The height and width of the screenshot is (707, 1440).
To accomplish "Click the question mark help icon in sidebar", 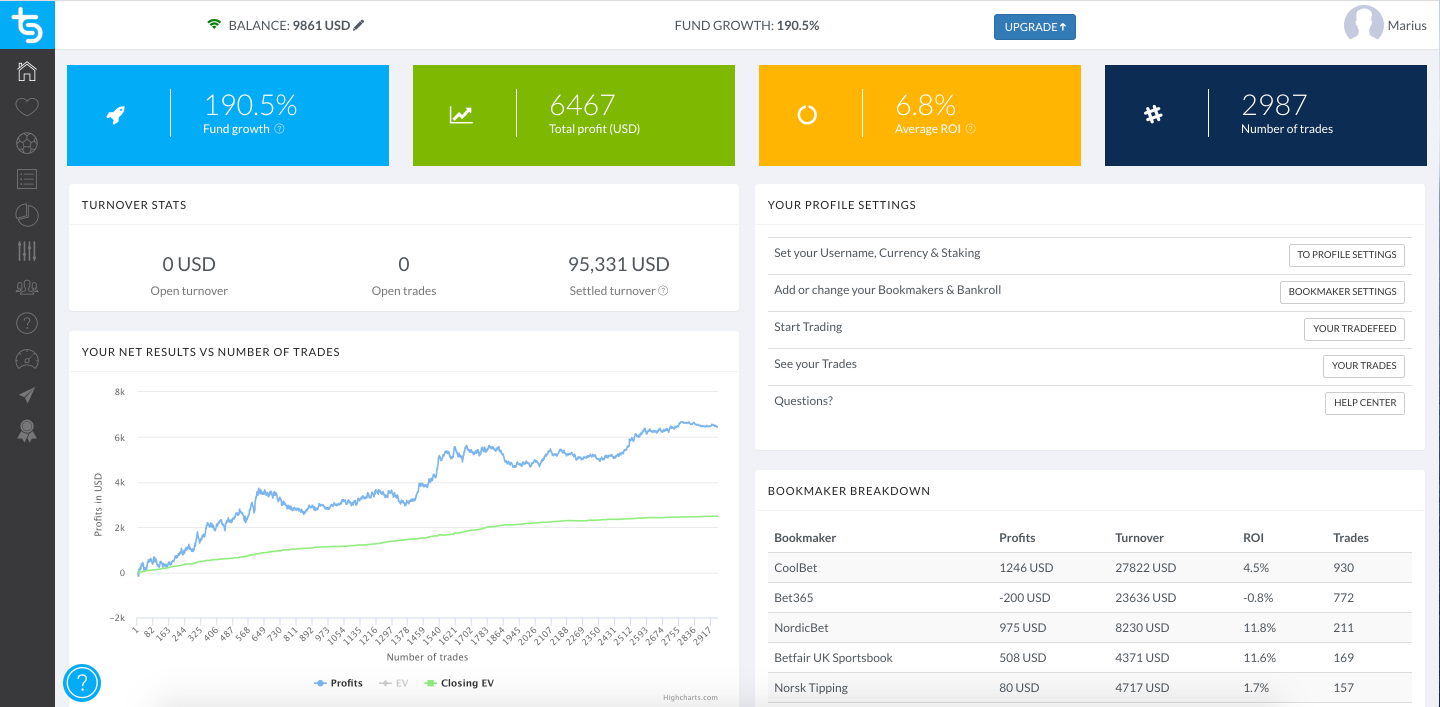I will [x=27, y=322].
